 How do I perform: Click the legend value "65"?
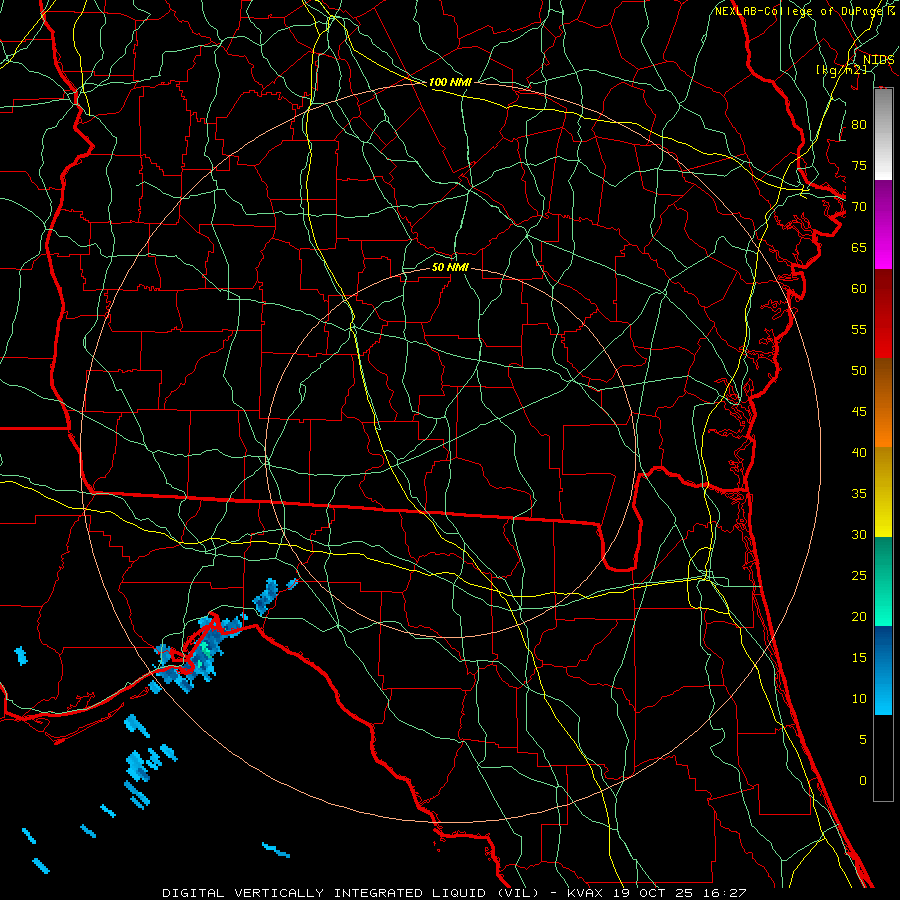pyautogui.click(x=859, y=247)
